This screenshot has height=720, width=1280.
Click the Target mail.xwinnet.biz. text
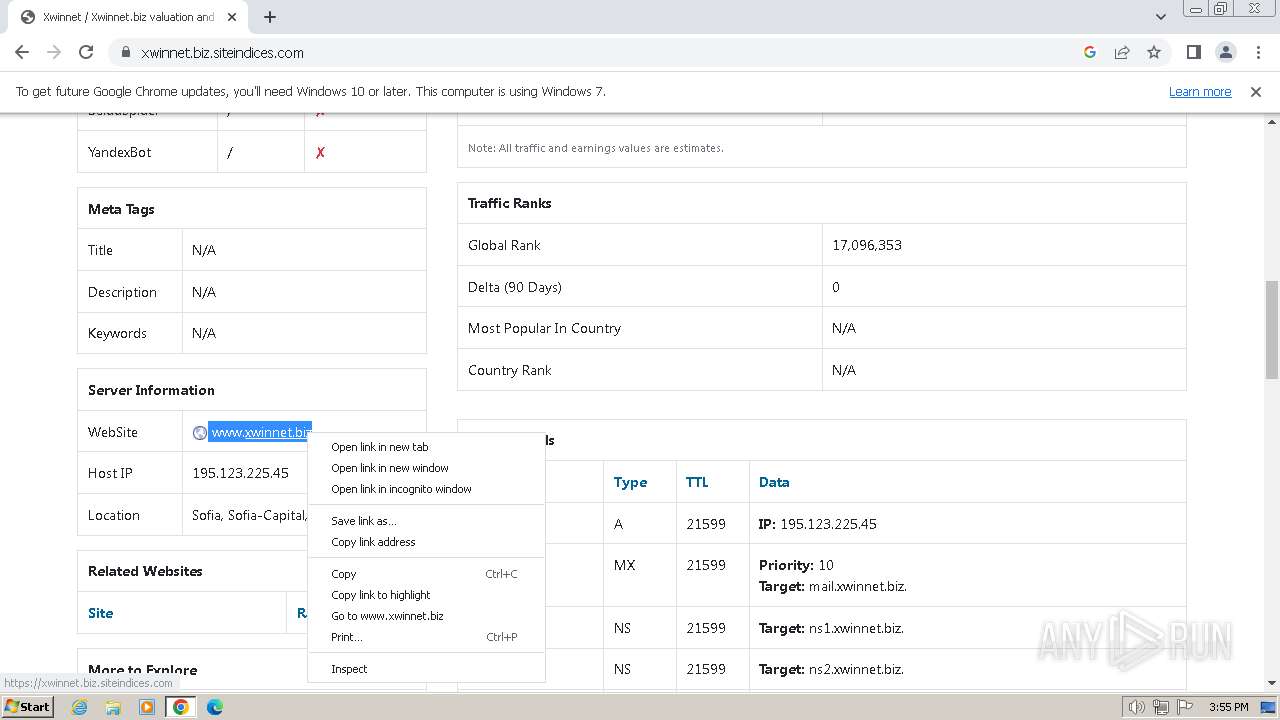click(833, 586)
